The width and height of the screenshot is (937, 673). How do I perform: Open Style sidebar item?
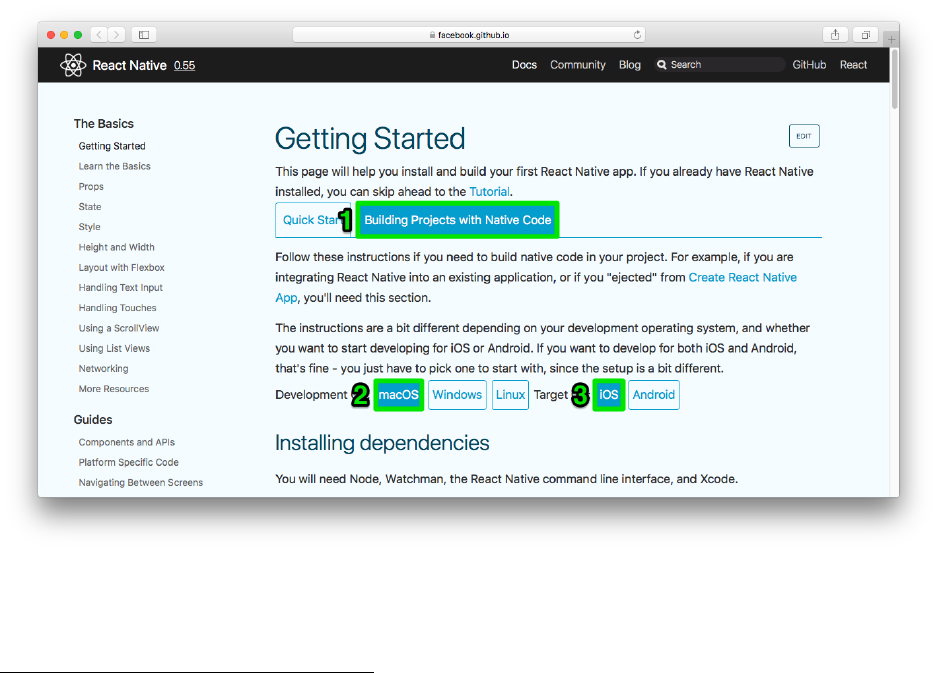click(89, 227)
